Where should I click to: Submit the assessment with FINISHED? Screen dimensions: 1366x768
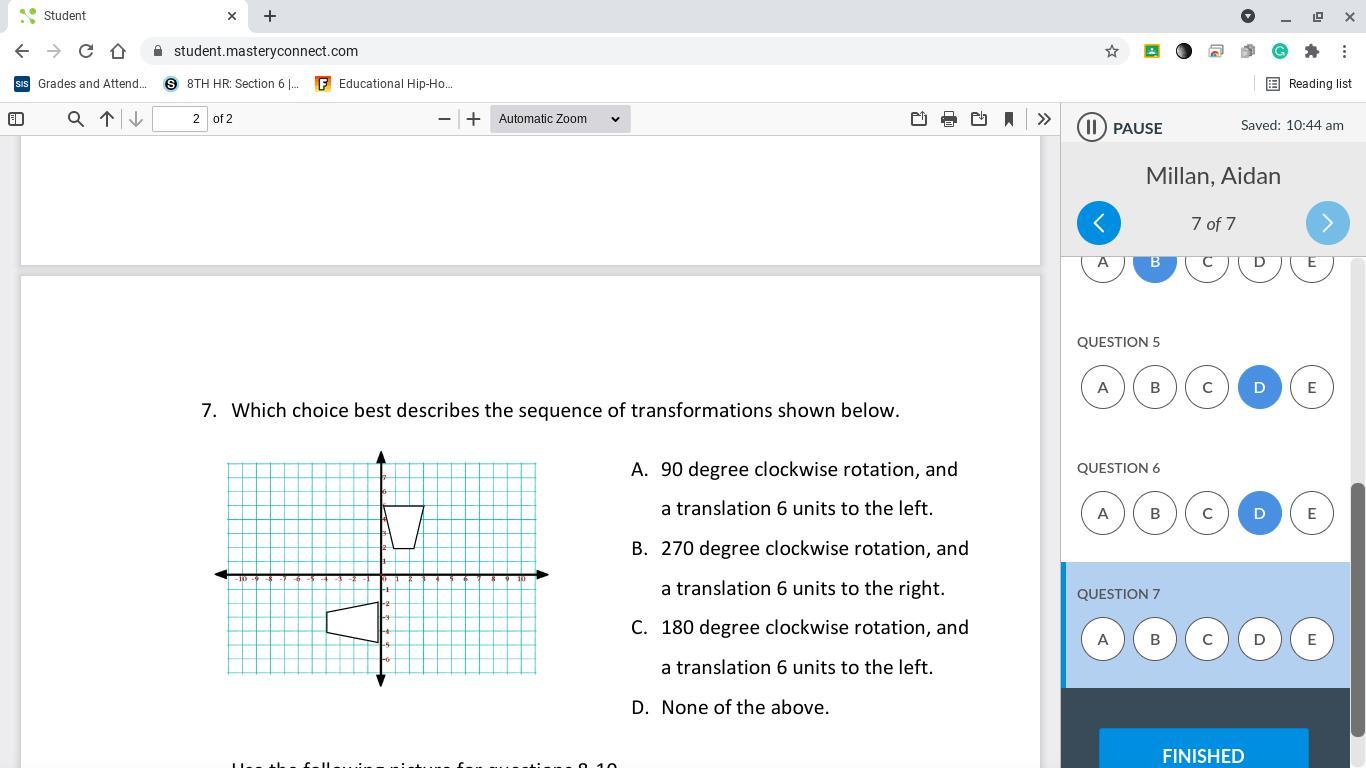[x=1204, y=749]
